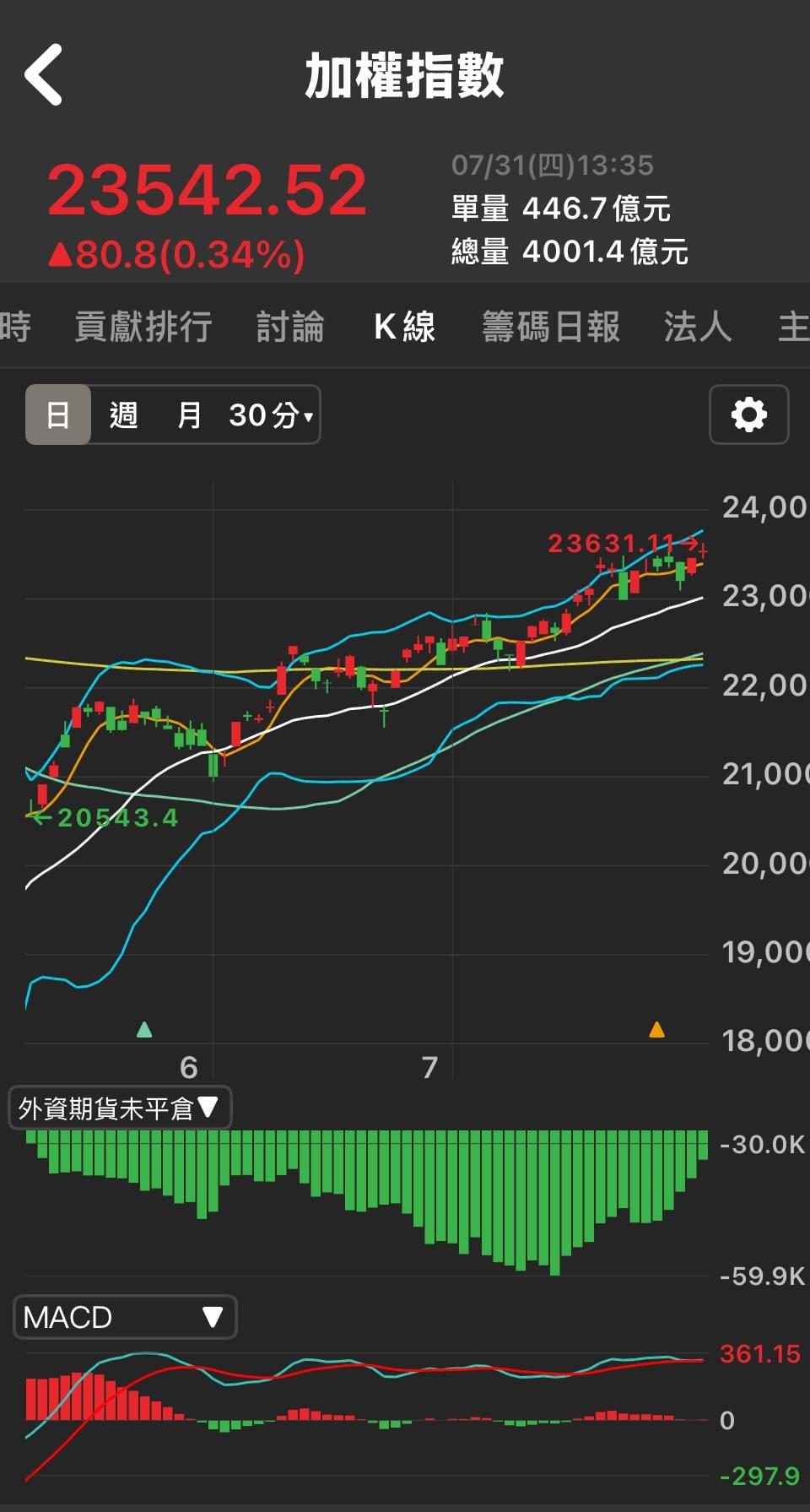Viewport: 810px width, 1512px height.
Task: Switch to 月 monthly interval
Action: pos(189,415)
